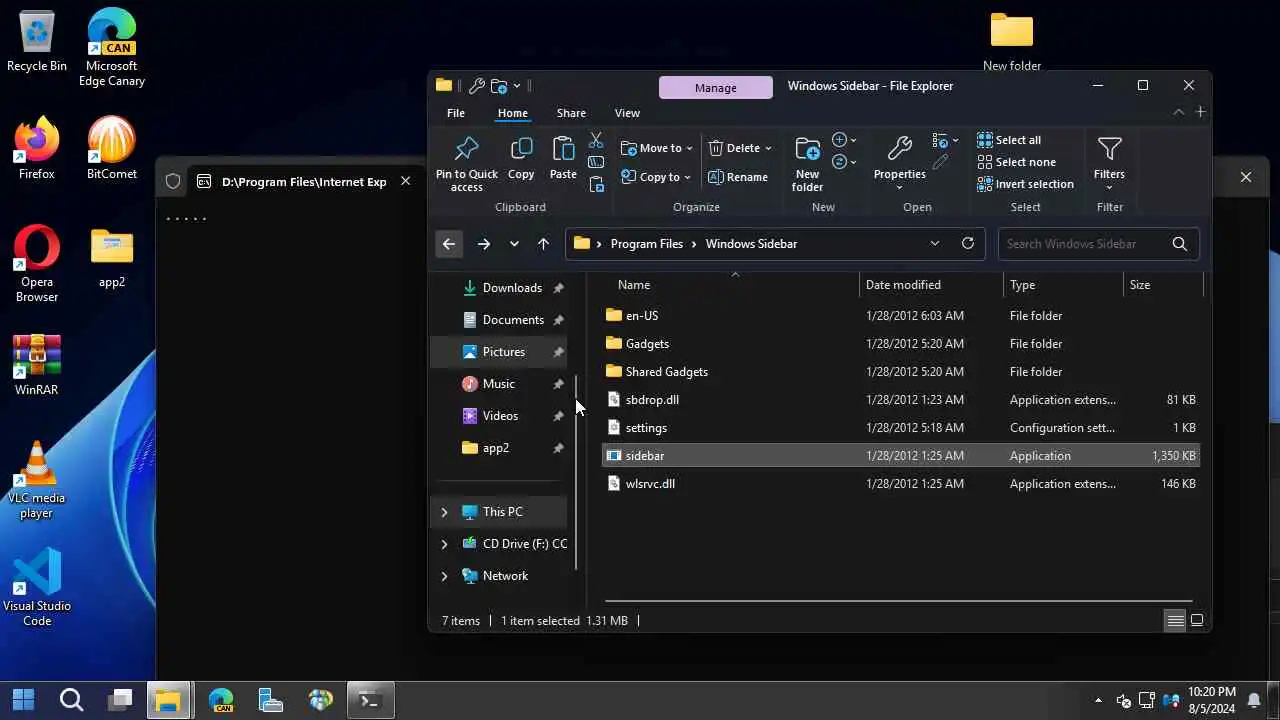Click the Copy button in Clipboard group

tap(521, 159)
